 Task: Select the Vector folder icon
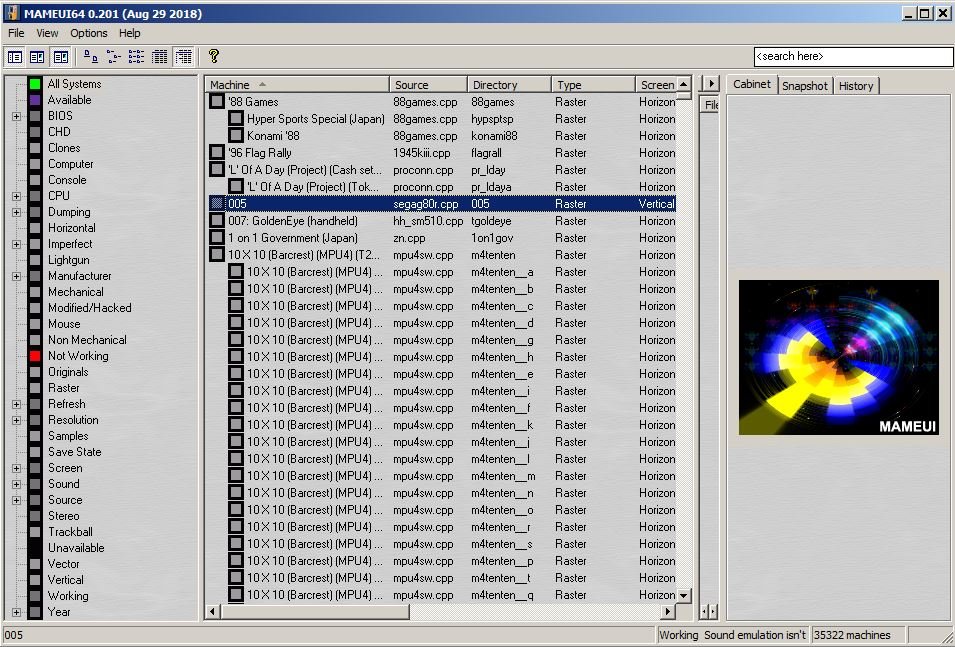coord(35,564)
